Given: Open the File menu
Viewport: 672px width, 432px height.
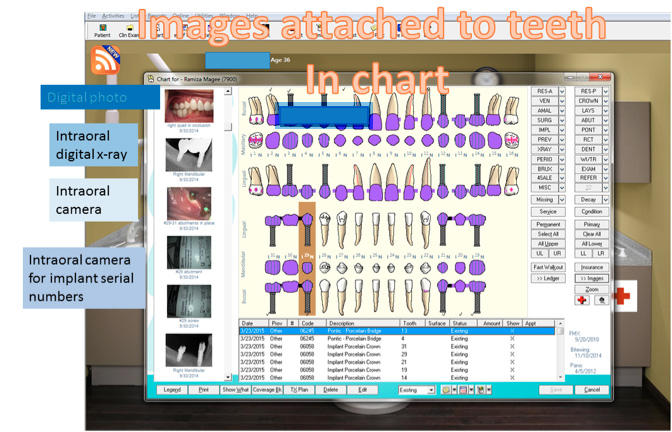Looking at the screenshot, I should pos(91,16).
